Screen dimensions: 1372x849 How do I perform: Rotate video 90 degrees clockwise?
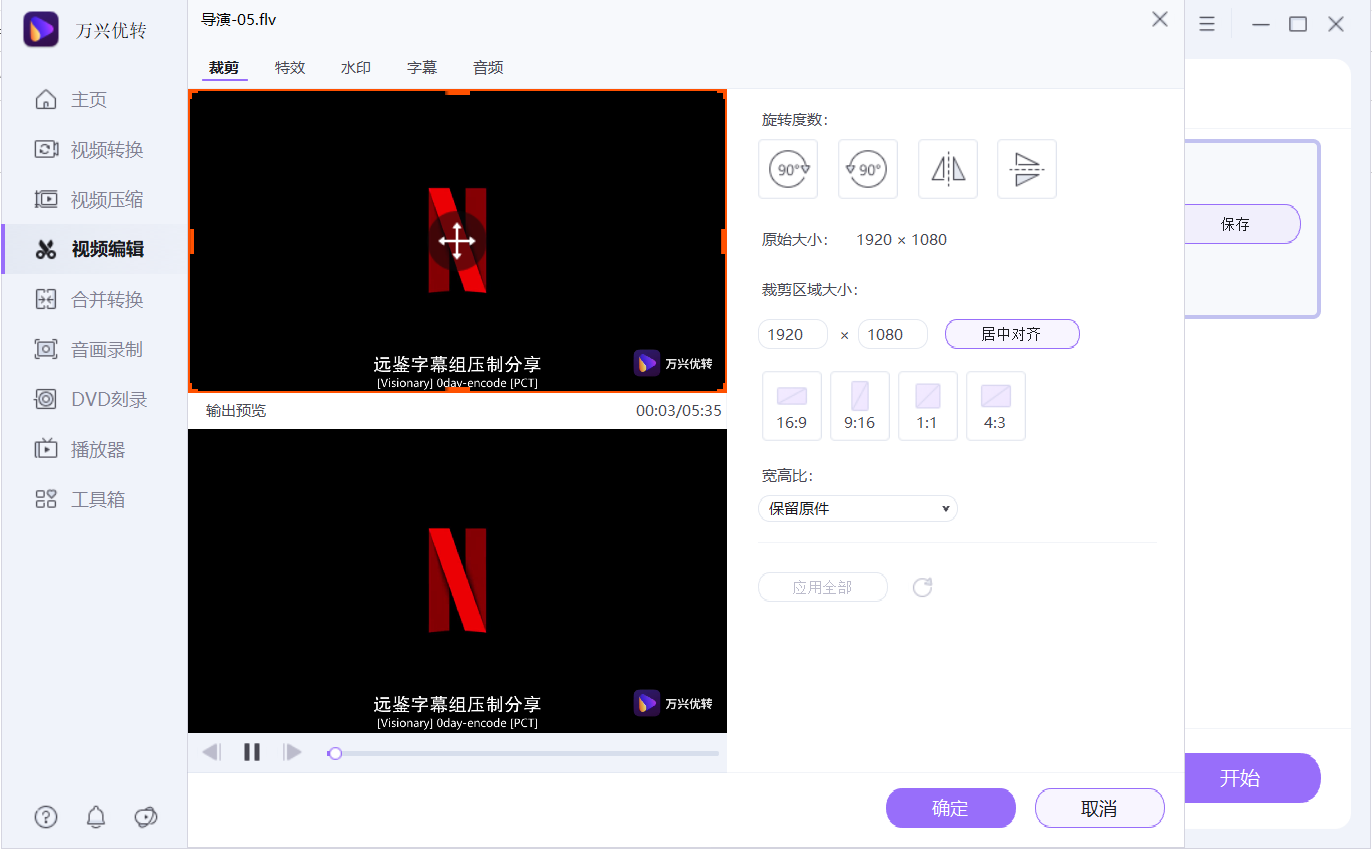point(788,169)
